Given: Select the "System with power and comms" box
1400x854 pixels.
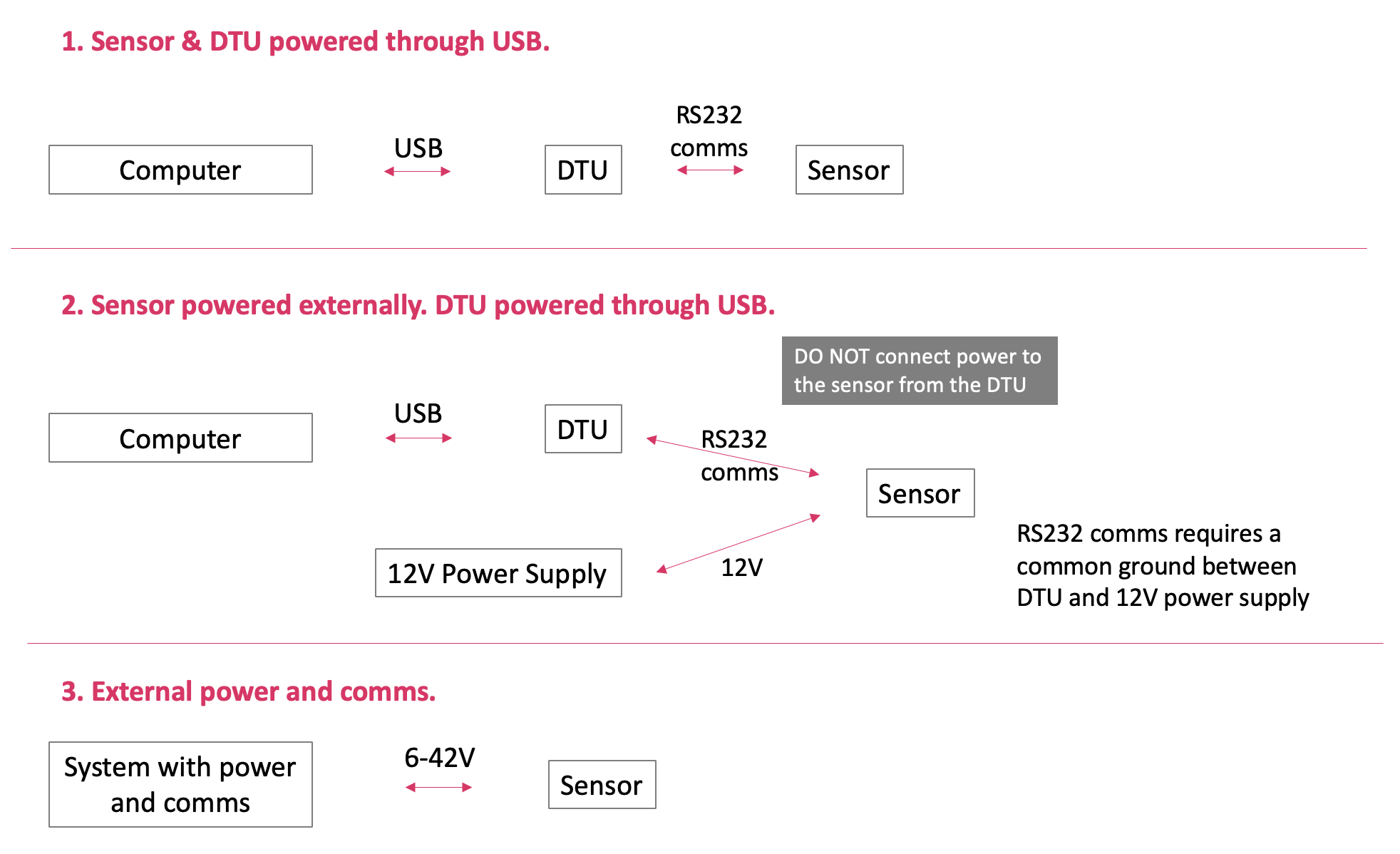Looking at the screenshot, I should tap(180, 784).
